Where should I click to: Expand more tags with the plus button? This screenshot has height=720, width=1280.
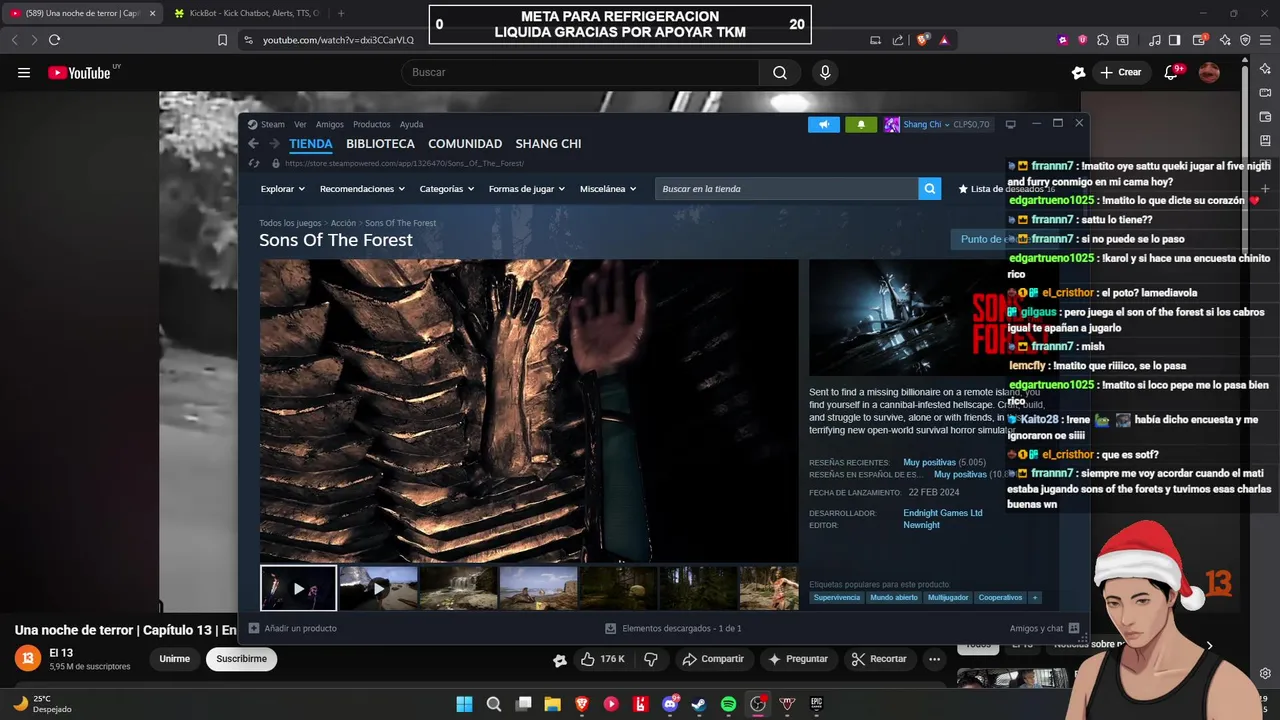[x=1035, y=597]
